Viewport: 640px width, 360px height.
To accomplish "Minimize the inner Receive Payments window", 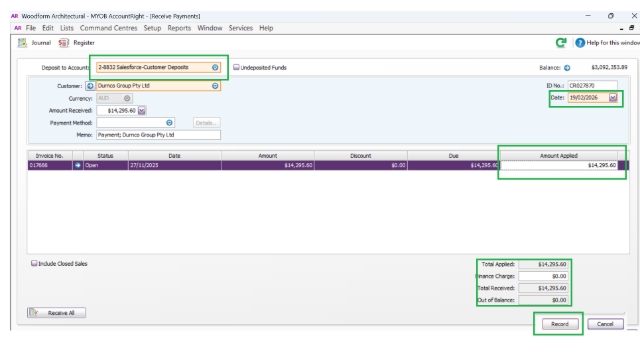I will tap(621, 29).
